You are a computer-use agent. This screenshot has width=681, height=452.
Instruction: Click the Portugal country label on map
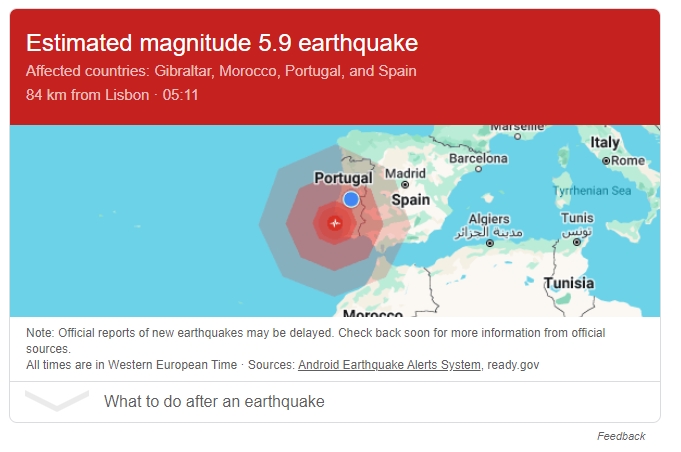coord(343,178)
